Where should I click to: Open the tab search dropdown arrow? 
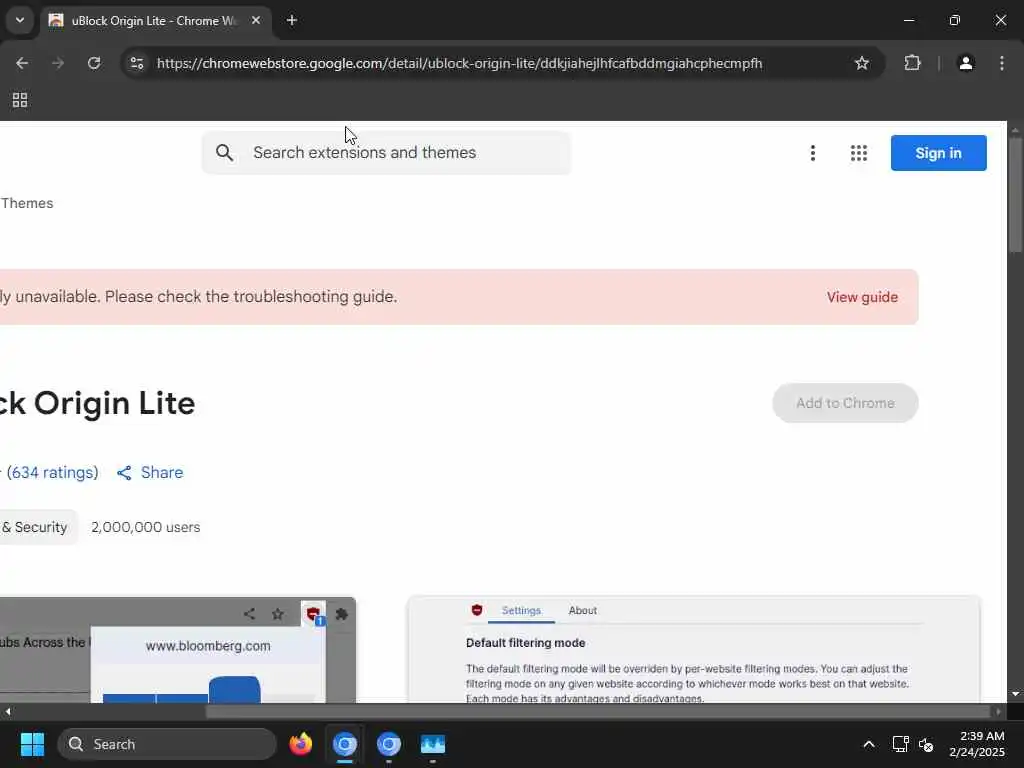[20, 20]
